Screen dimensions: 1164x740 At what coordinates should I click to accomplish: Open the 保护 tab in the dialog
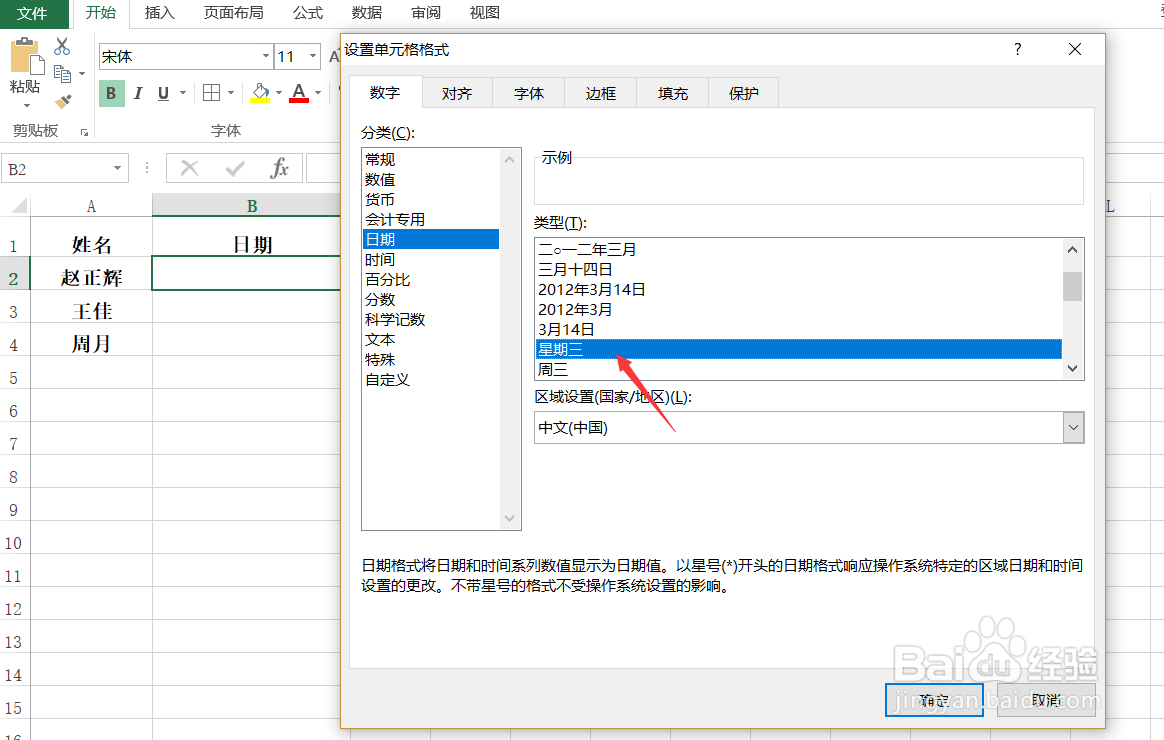click(744, 94)
